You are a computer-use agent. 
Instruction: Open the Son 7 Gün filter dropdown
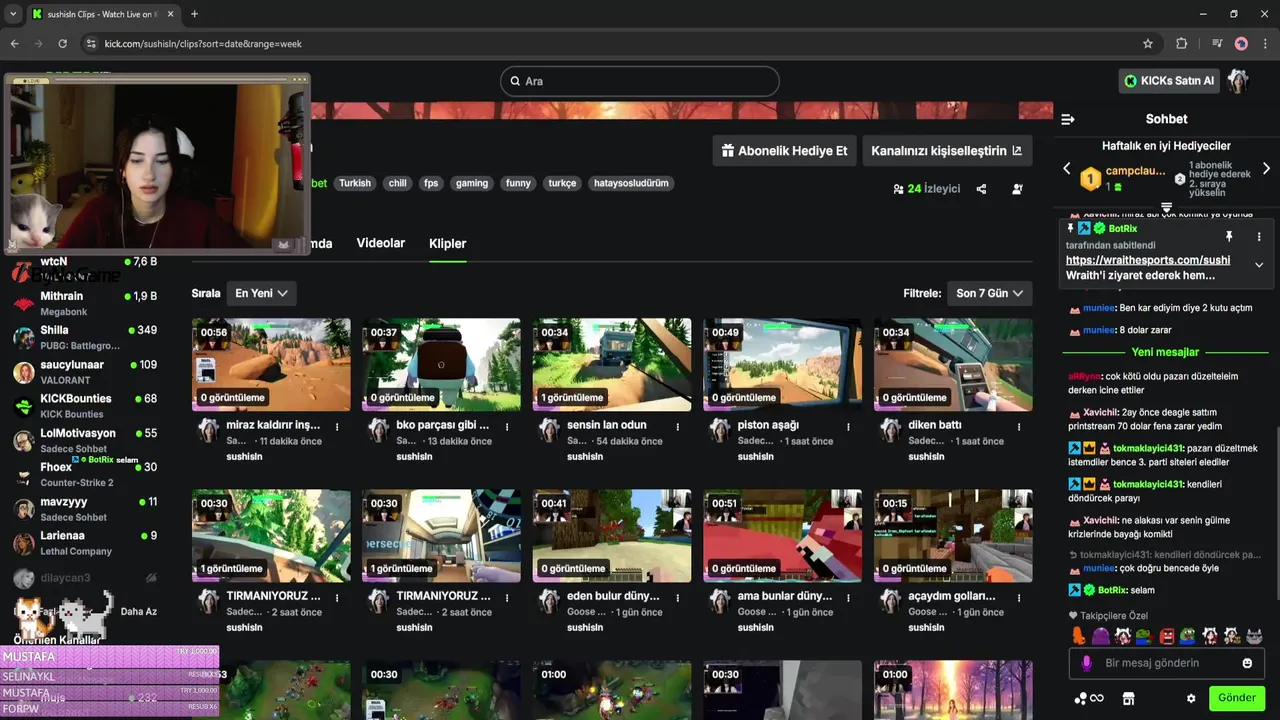point(990,293)
